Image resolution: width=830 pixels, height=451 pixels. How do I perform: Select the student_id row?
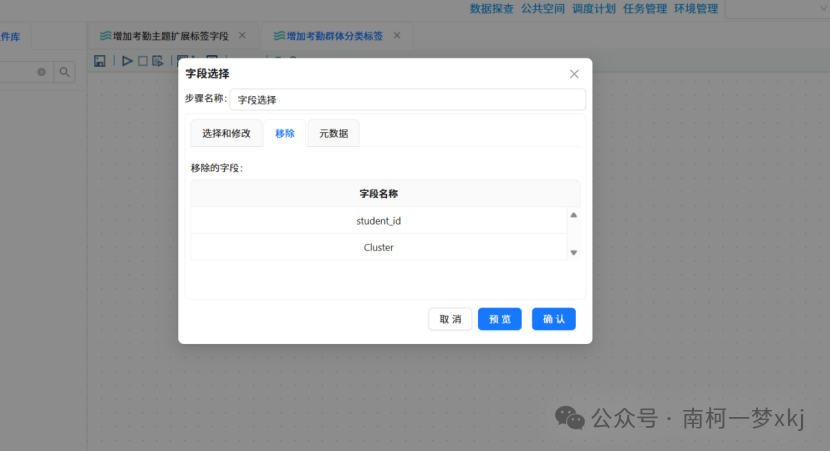tap(378, 221)
